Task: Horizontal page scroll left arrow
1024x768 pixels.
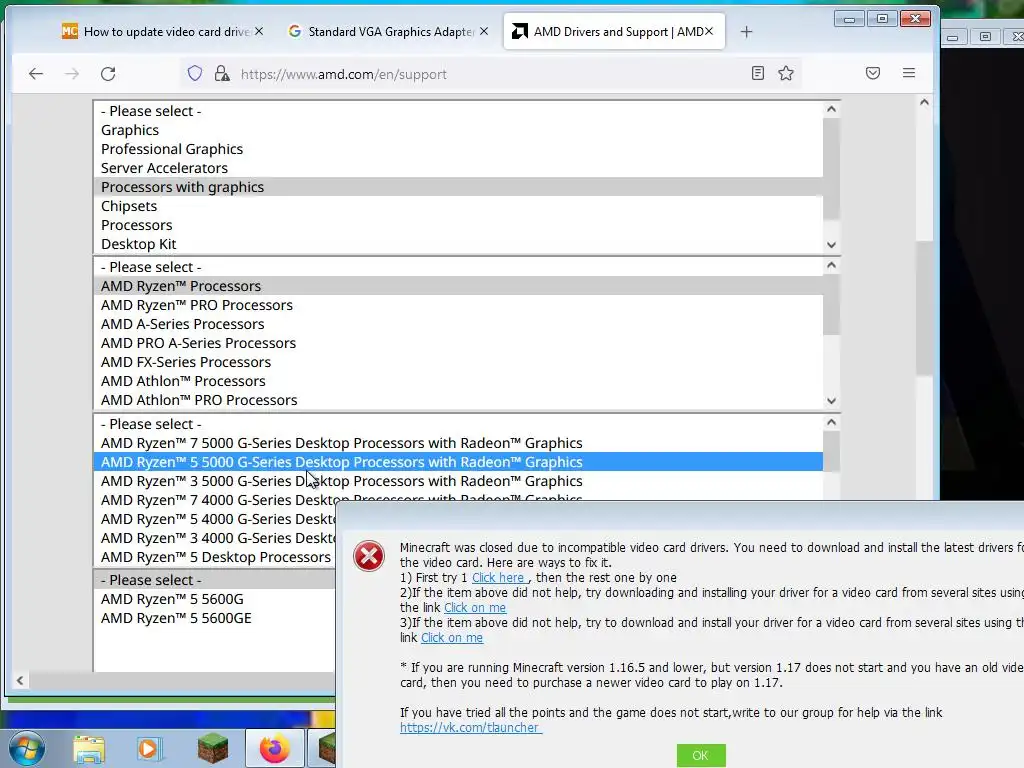Action: (20, 680)
